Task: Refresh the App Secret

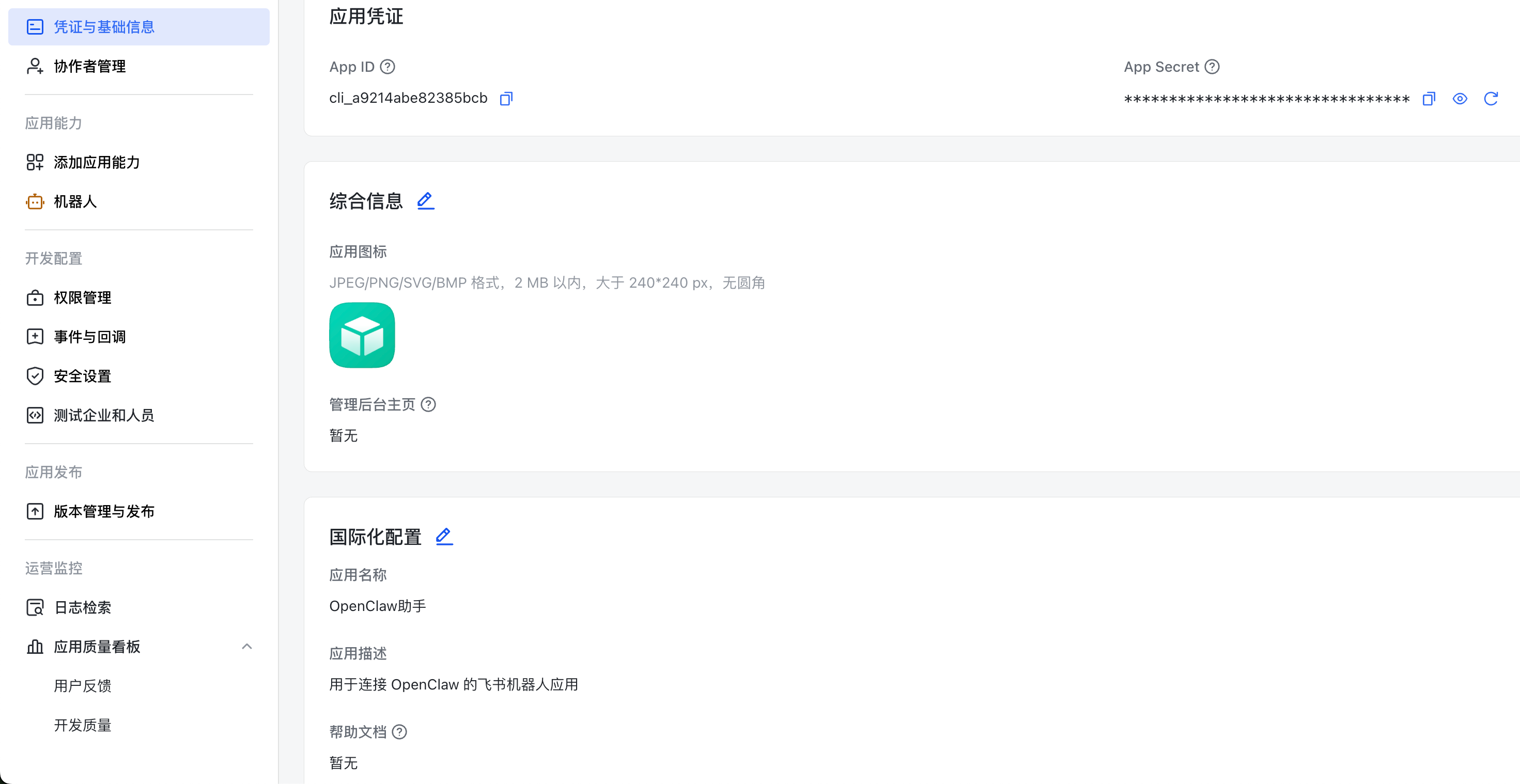Action: [x=1491, y=99]
